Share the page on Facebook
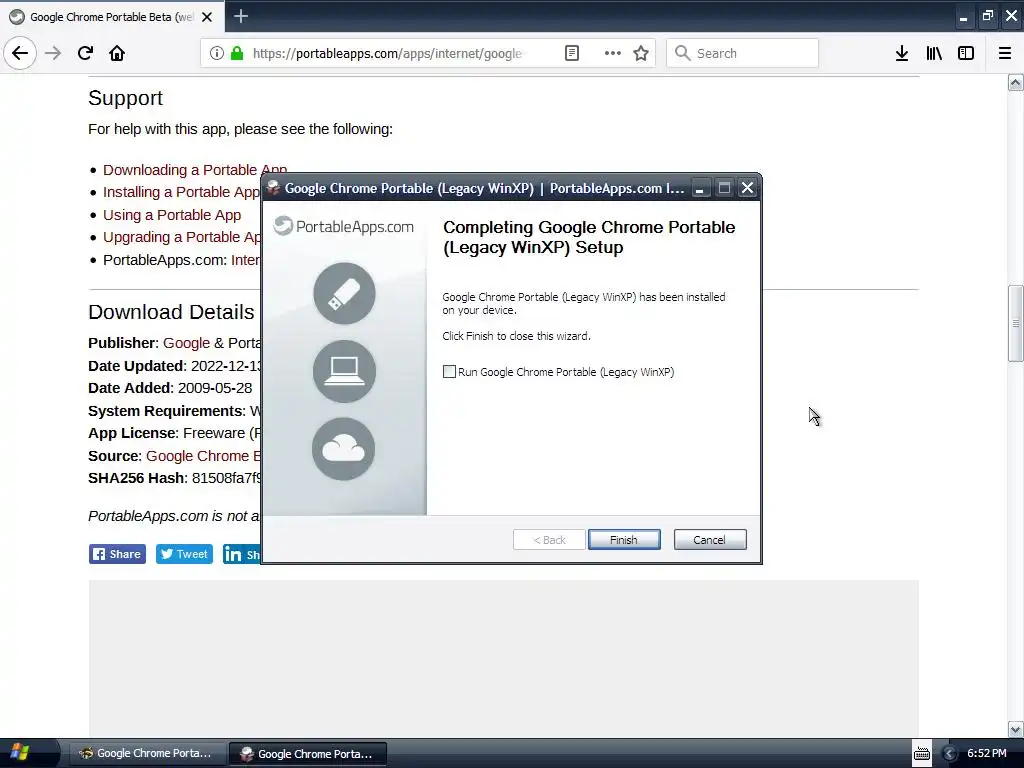The width and height of the screenshot is (1024, 768). [x=118, y=554]
